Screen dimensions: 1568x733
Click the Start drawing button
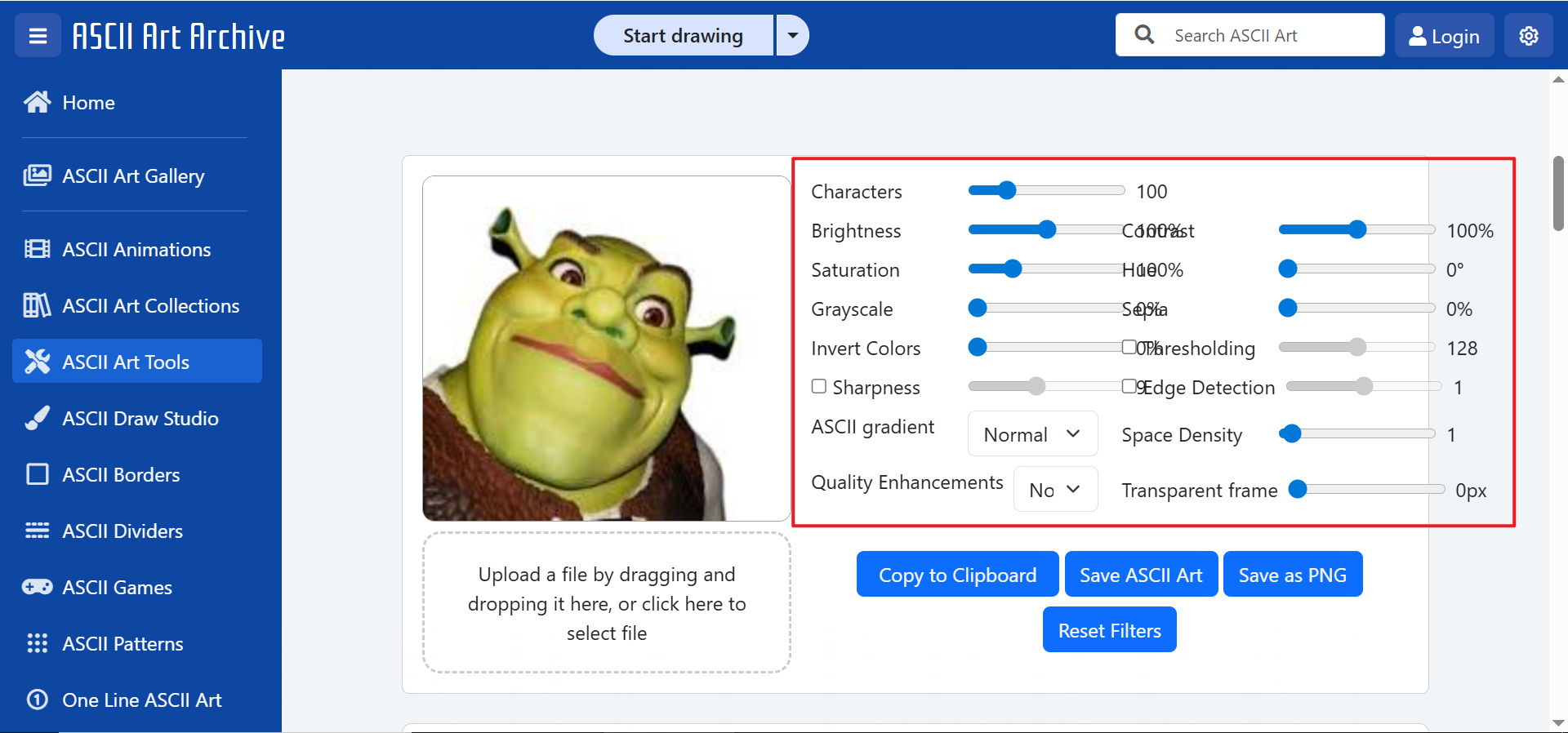point(684,36)
